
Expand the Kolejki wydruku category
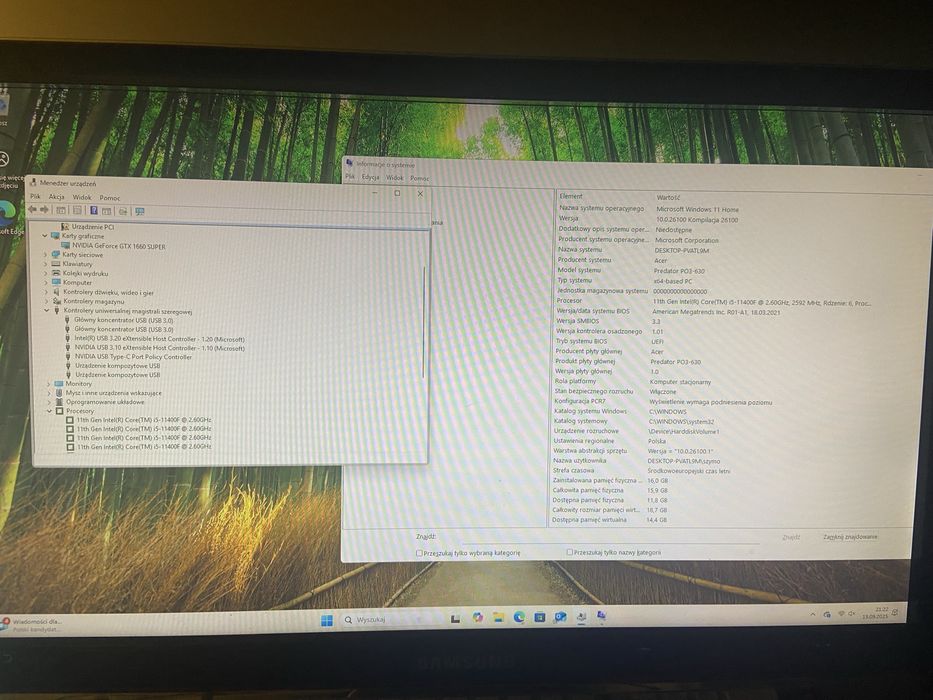(x=46, y=273)
